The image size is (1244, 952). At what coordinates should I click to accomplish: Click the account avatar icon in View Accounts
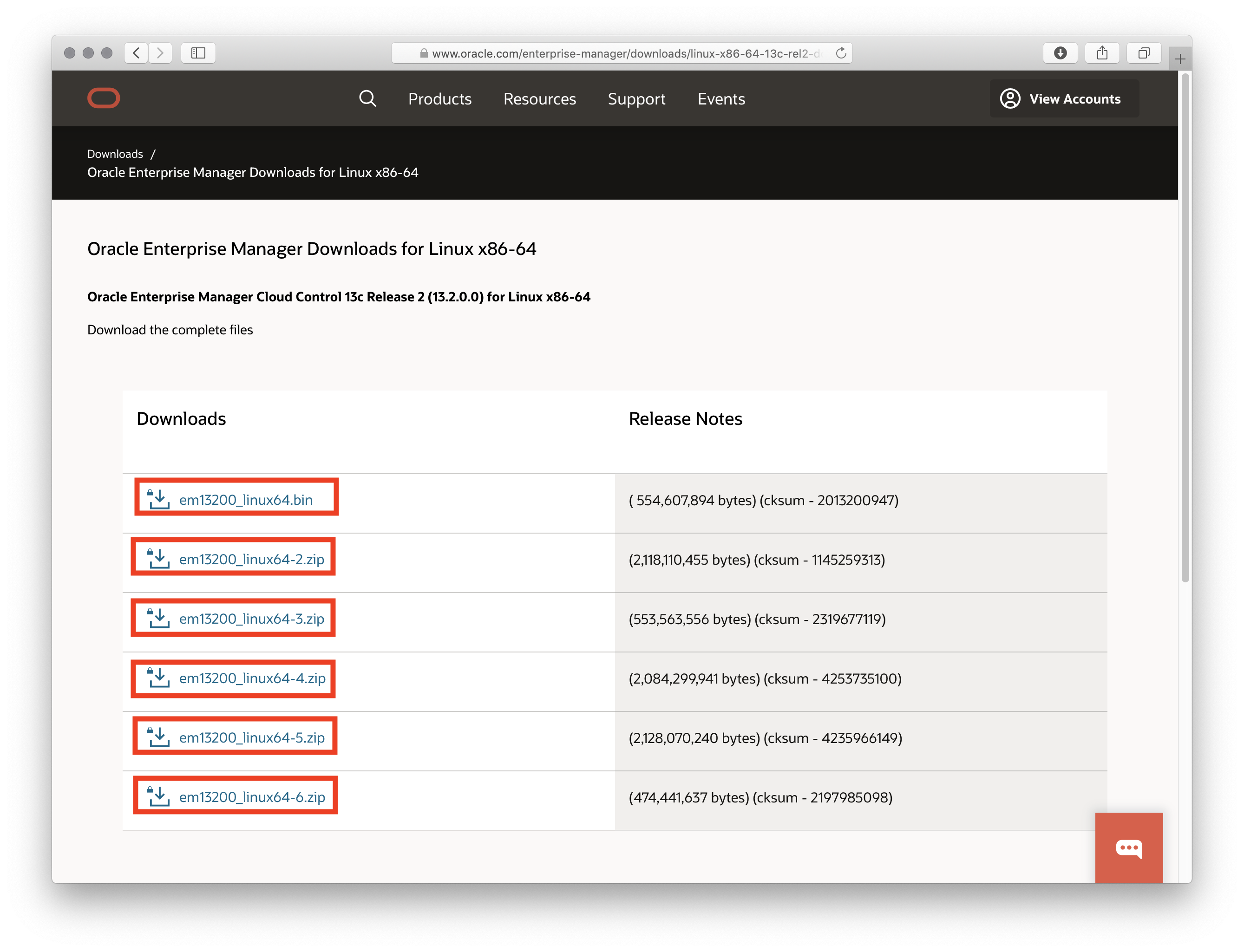pos(1010,98)
